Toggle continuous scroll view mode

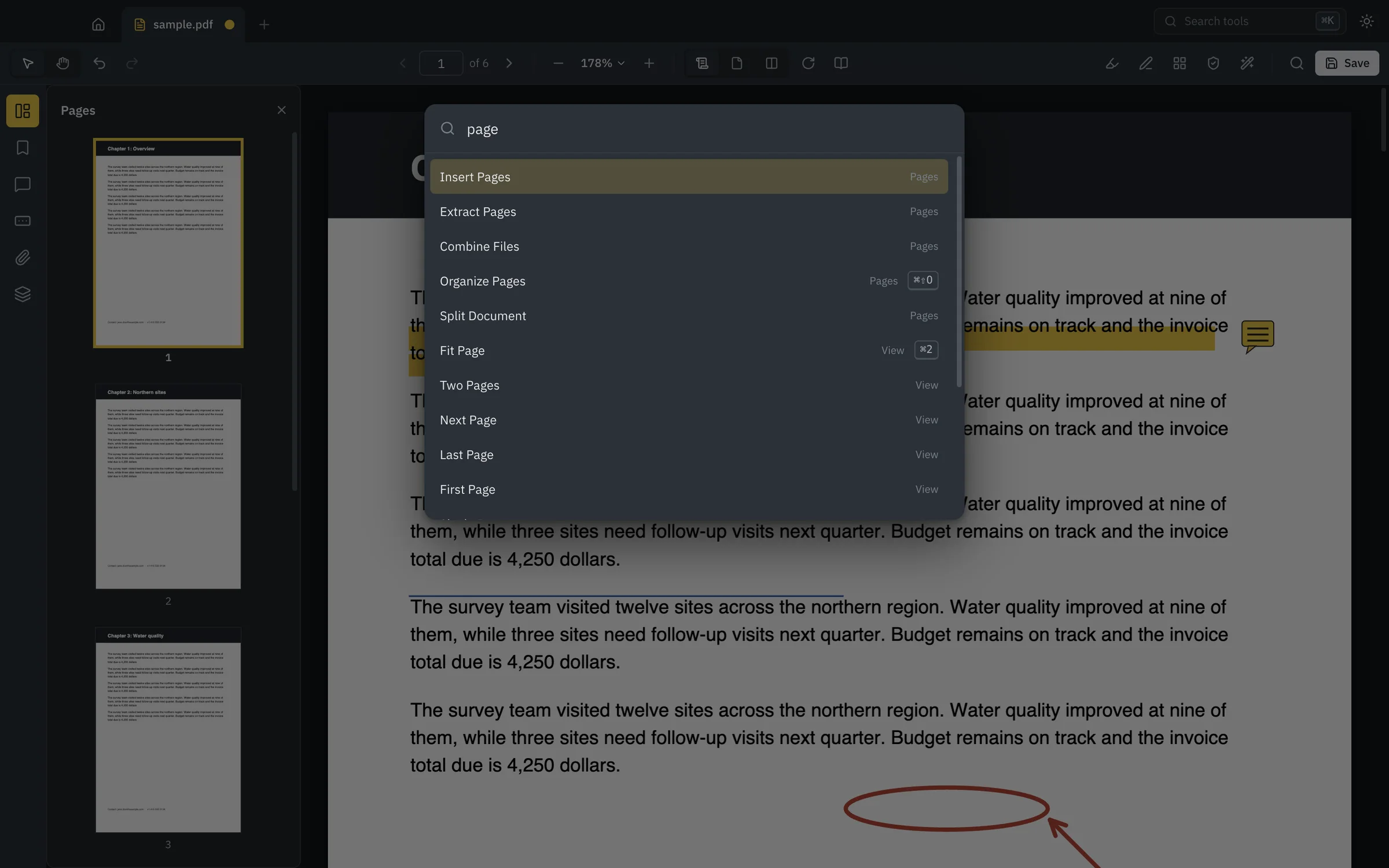(x=702, y=63)
